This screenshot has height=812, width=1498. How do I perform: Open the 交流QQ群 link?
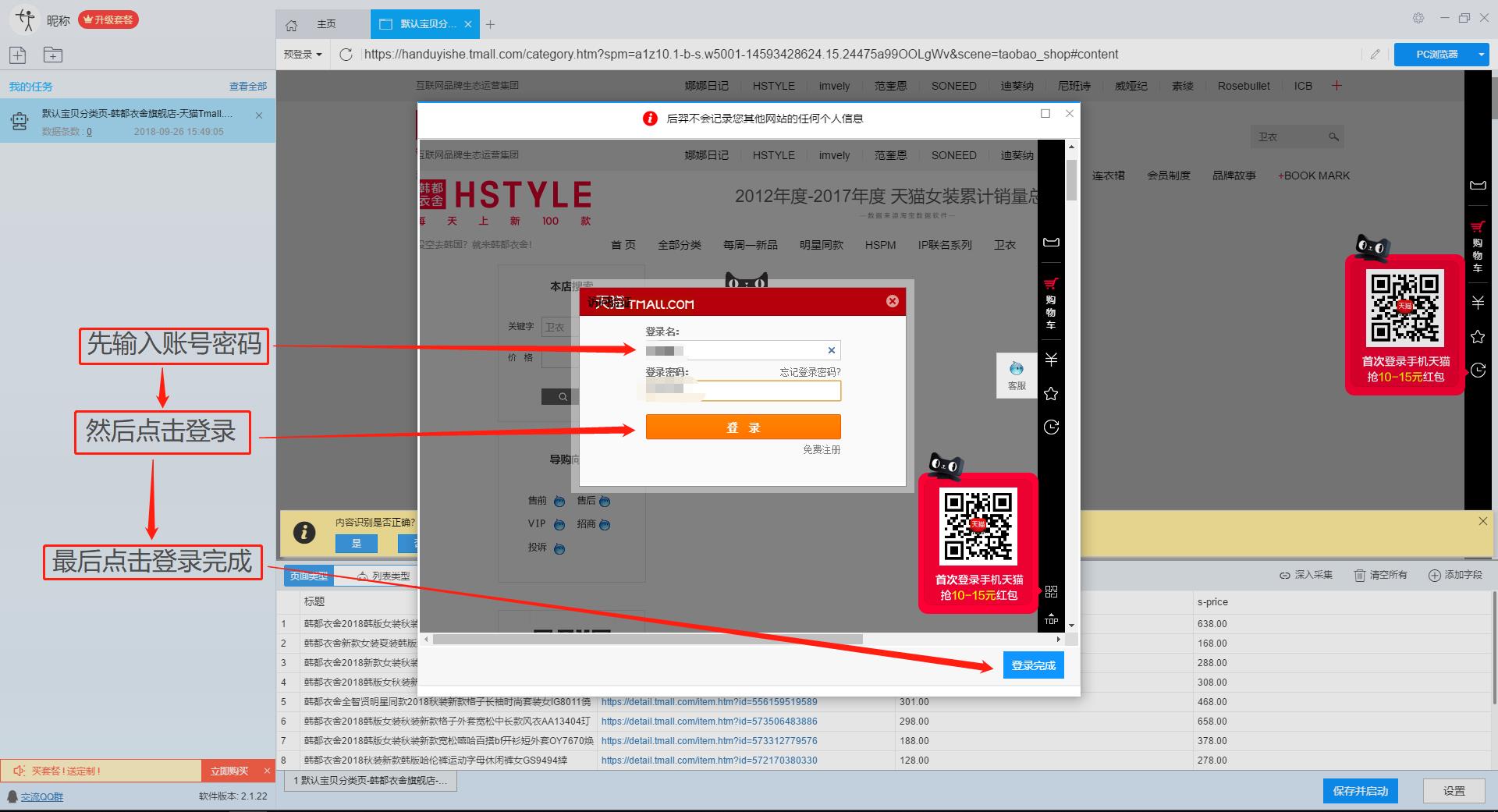(42, 796)
